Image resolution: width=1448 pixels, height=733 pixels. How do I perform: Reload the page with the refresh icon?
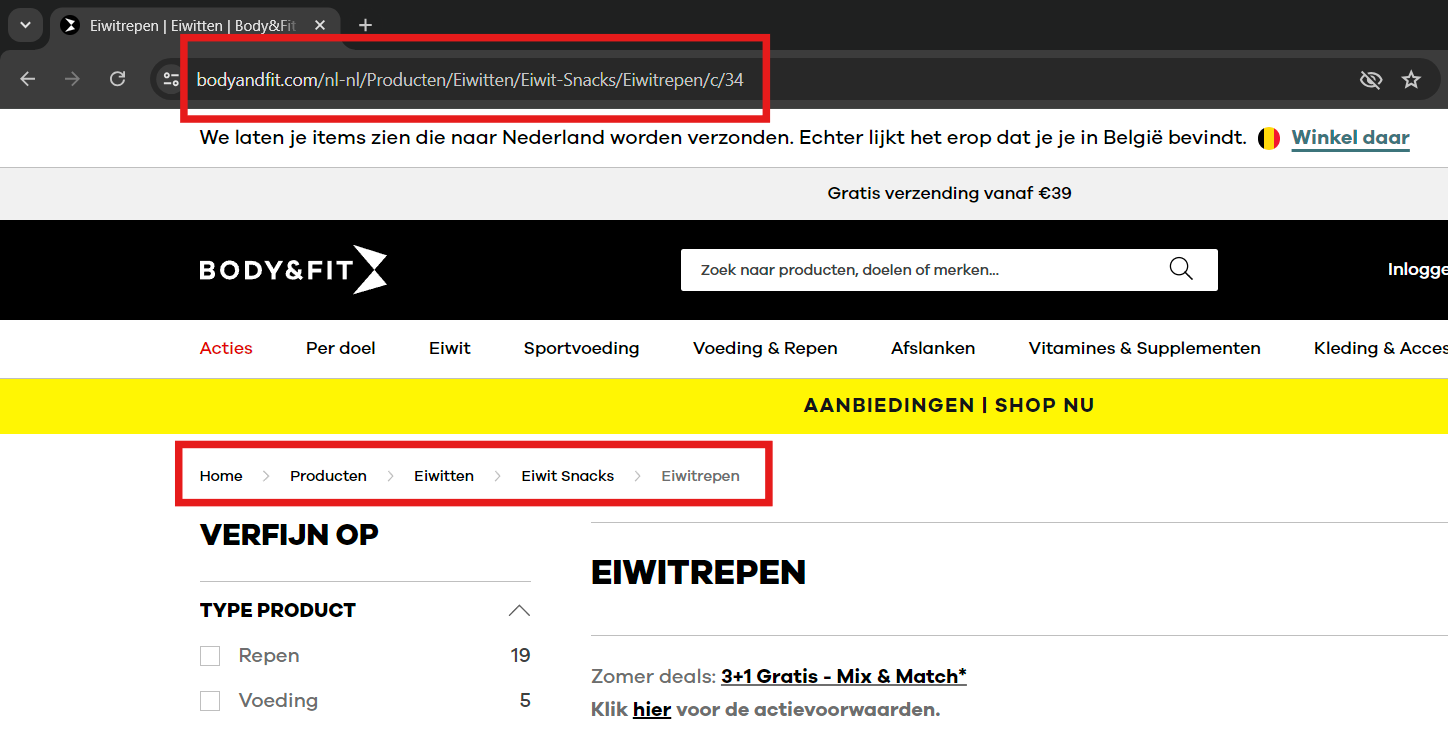point(118,79)
